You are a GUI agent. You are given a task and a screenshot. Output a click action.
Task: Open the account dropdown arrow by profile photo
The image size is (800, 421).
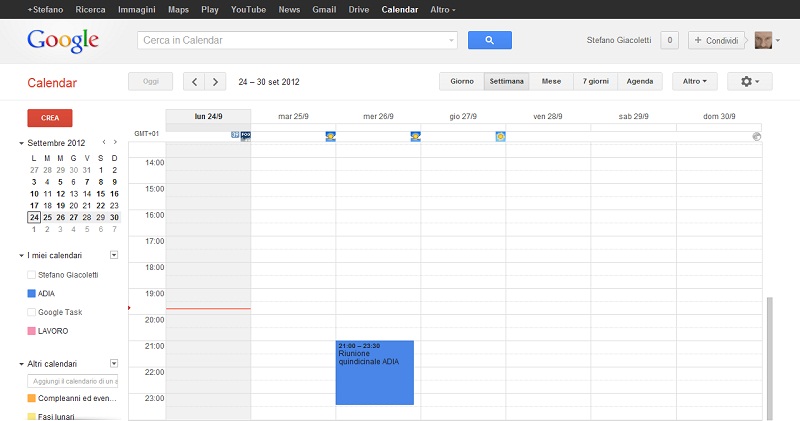[778, 40]
